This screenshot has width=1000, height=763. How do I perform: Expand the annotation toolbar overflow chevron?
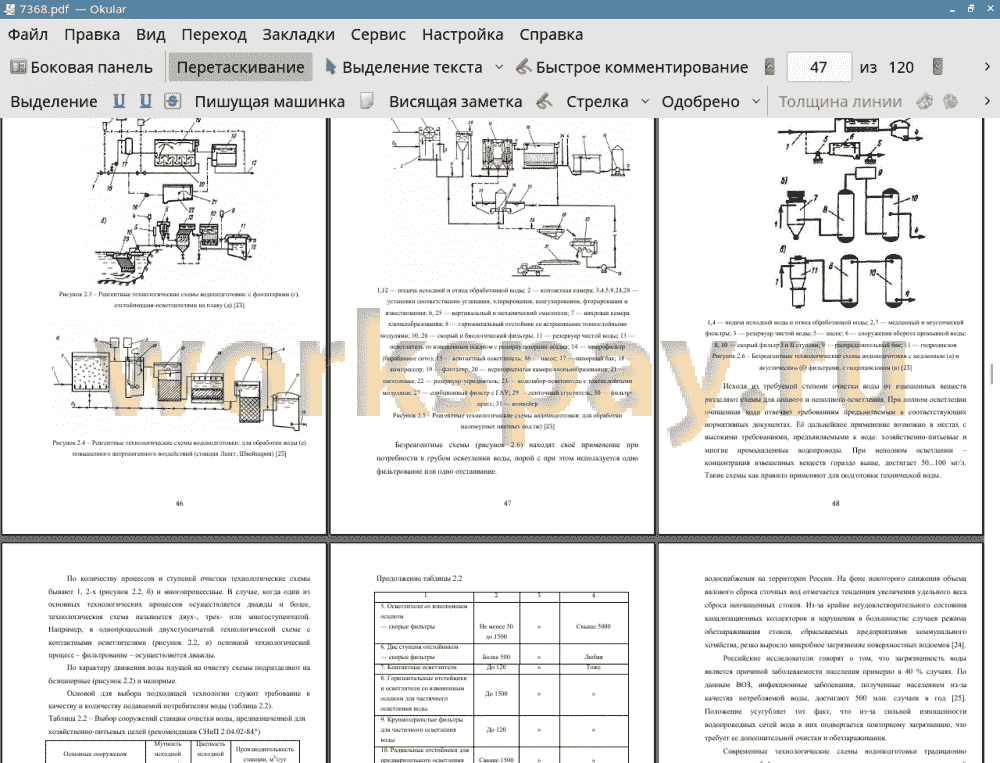tap(987, 101)
